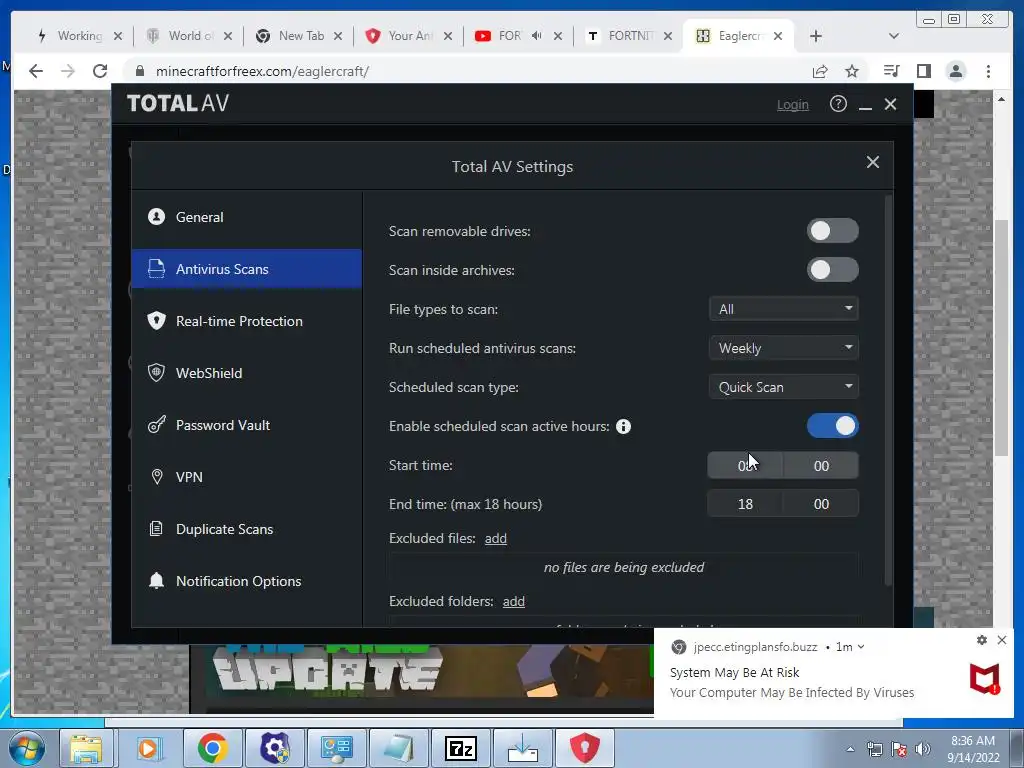
Task: Switch to the Working browser tab
Action: [x=78, y=36]
